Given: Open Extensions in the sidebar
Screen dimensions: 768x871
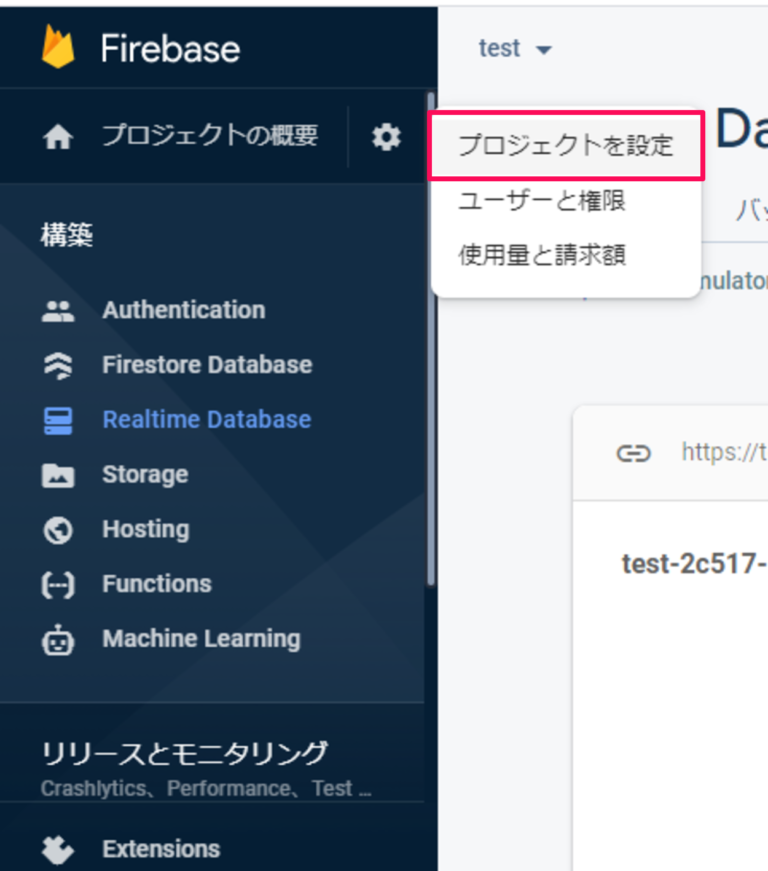Looking at the screenshot, I should coord(161,849).
